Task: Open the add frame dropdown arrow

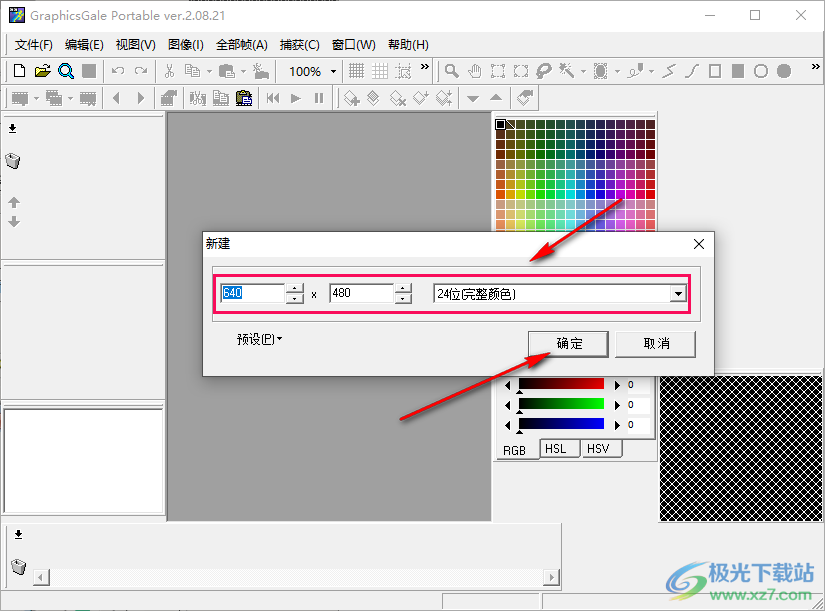Action: tap(36, 98)
